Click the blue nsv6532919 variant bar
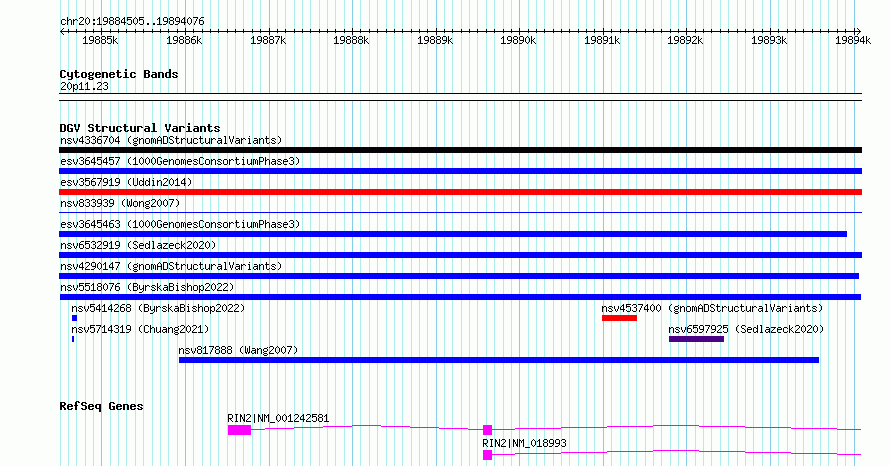The image size is (890, 466). tap(460, 255)
